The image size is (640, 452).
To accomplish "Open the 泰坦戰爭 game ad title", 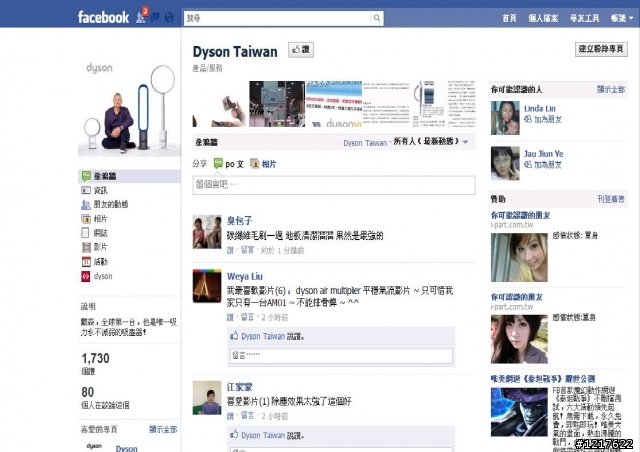I will pos(543,379).
